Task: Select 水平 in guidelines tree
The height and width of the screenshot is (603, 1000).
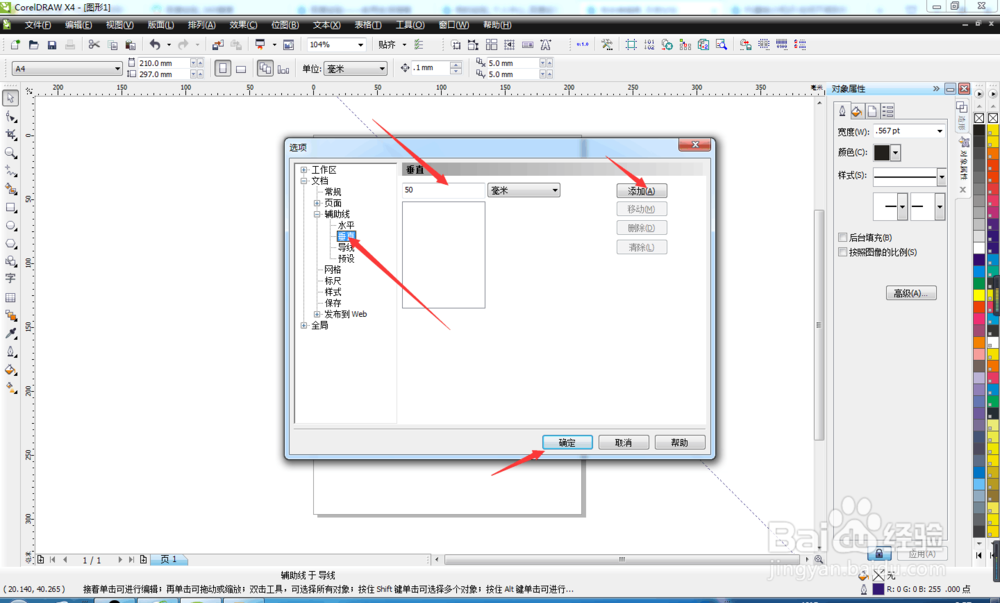Action: click(x=346, y=225)
